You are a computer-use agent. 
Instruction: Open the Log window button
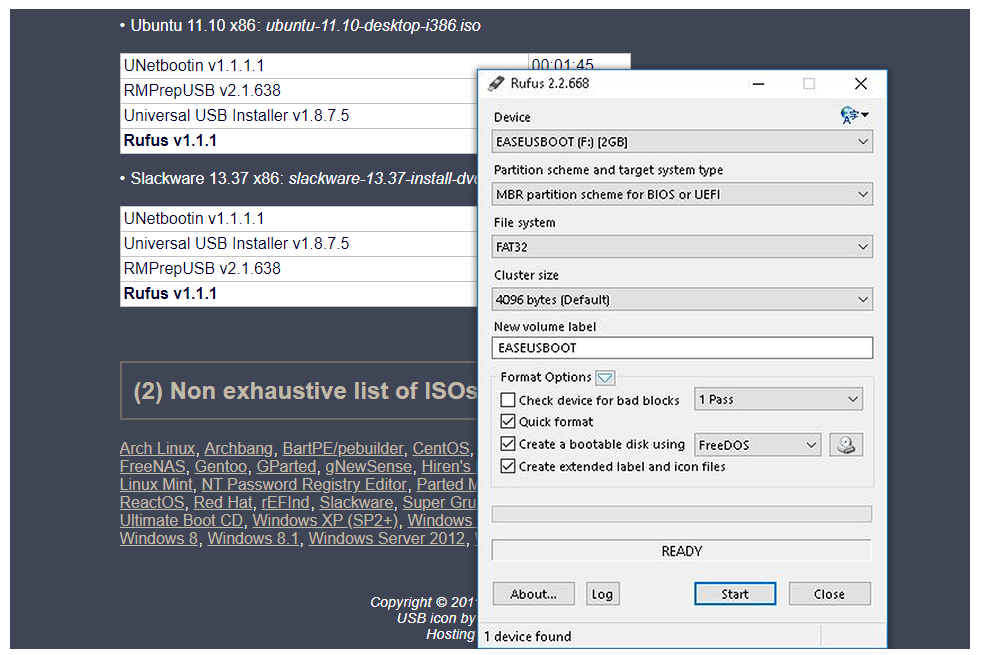click(602, 594)
